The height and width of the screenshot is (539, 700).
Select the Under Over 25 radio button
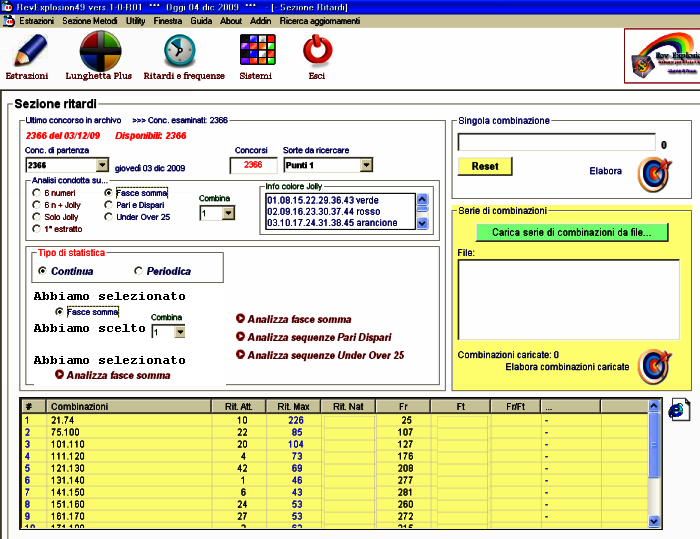pos(108,217)
